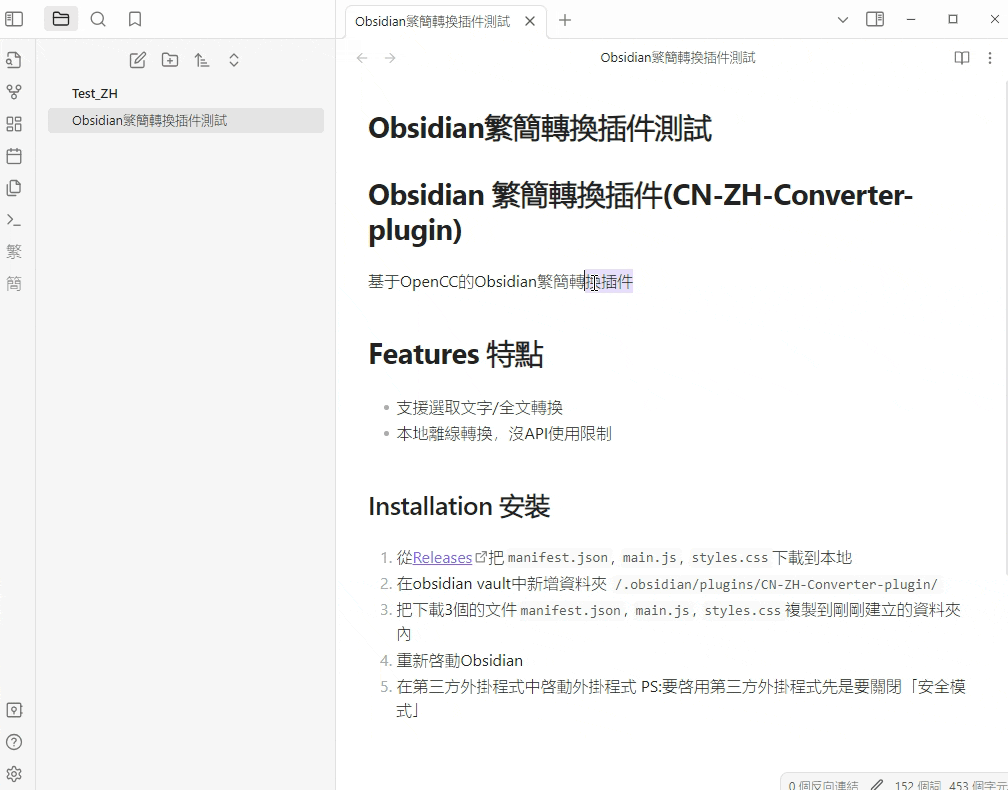Click styles.css code in step 1

(730, 557)
